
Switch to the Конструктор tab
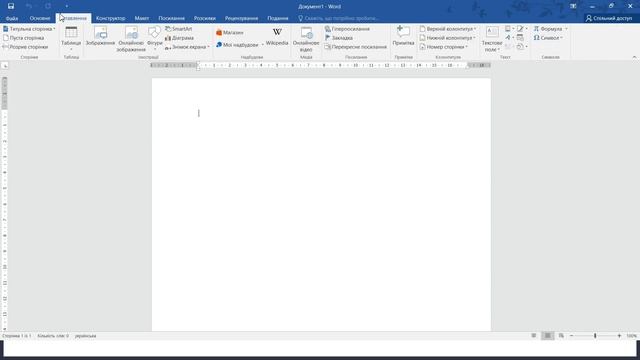pyautogui.click(x=110, y=18)
